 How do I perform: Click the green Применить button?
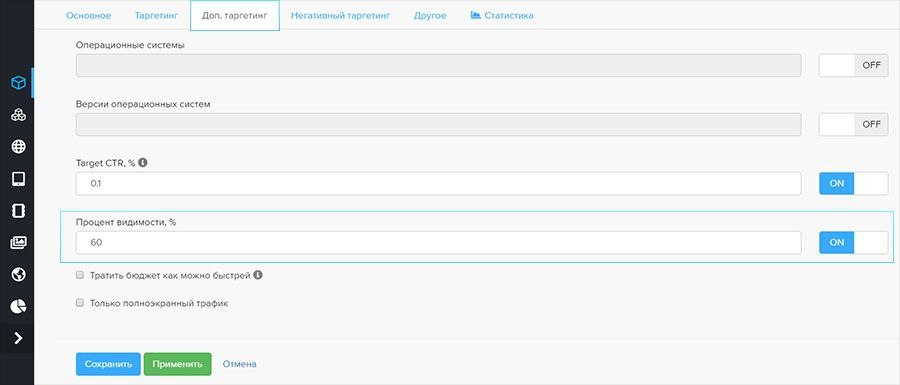177,364
